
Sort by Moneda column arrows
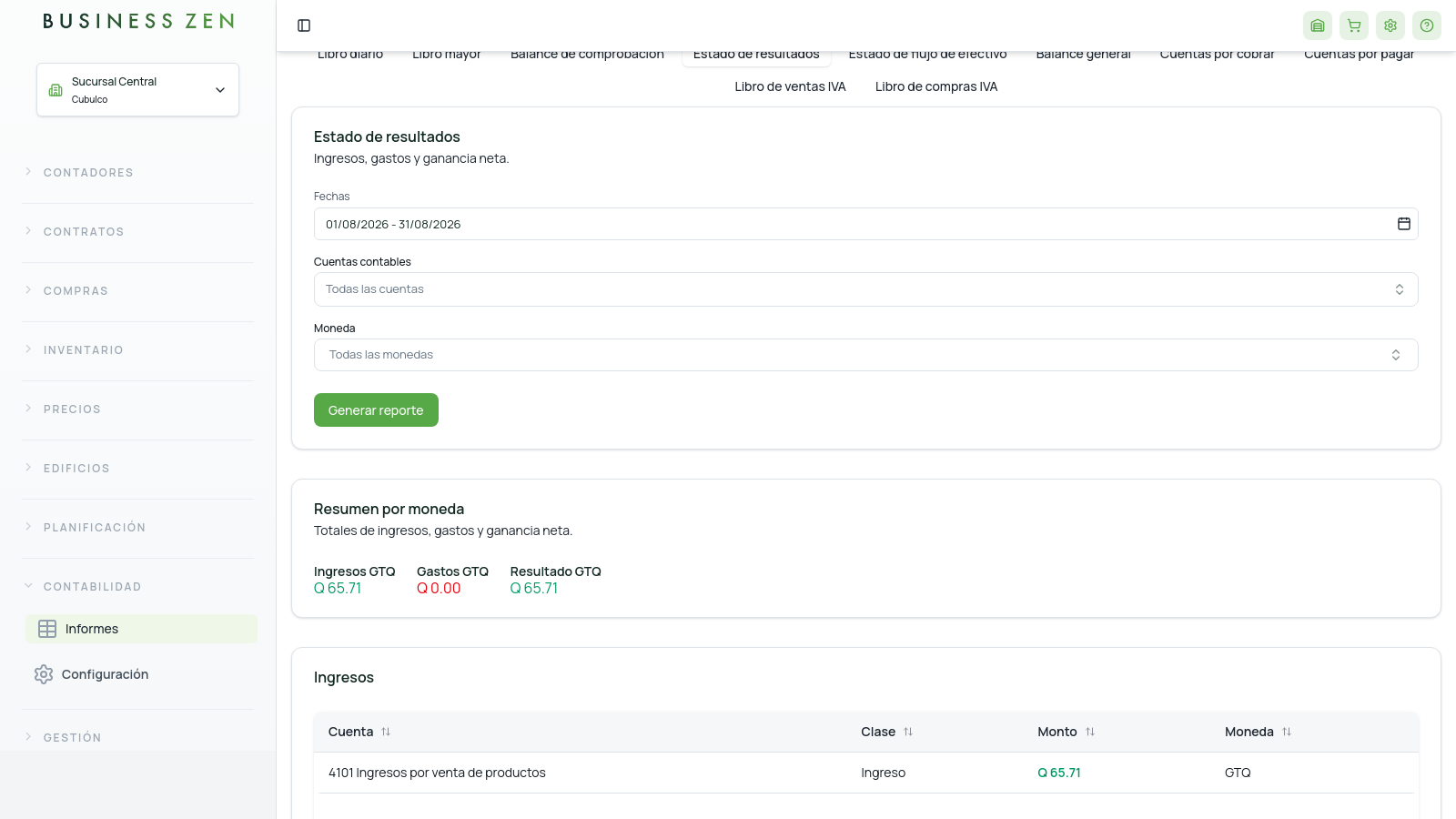pyautogui.click(x=1287, y=732)
